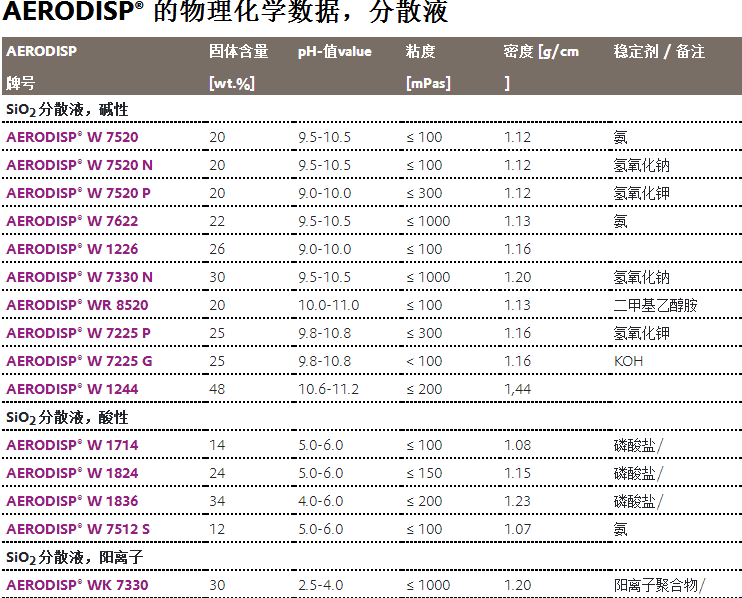Click solid content value 34

(217, 501)
